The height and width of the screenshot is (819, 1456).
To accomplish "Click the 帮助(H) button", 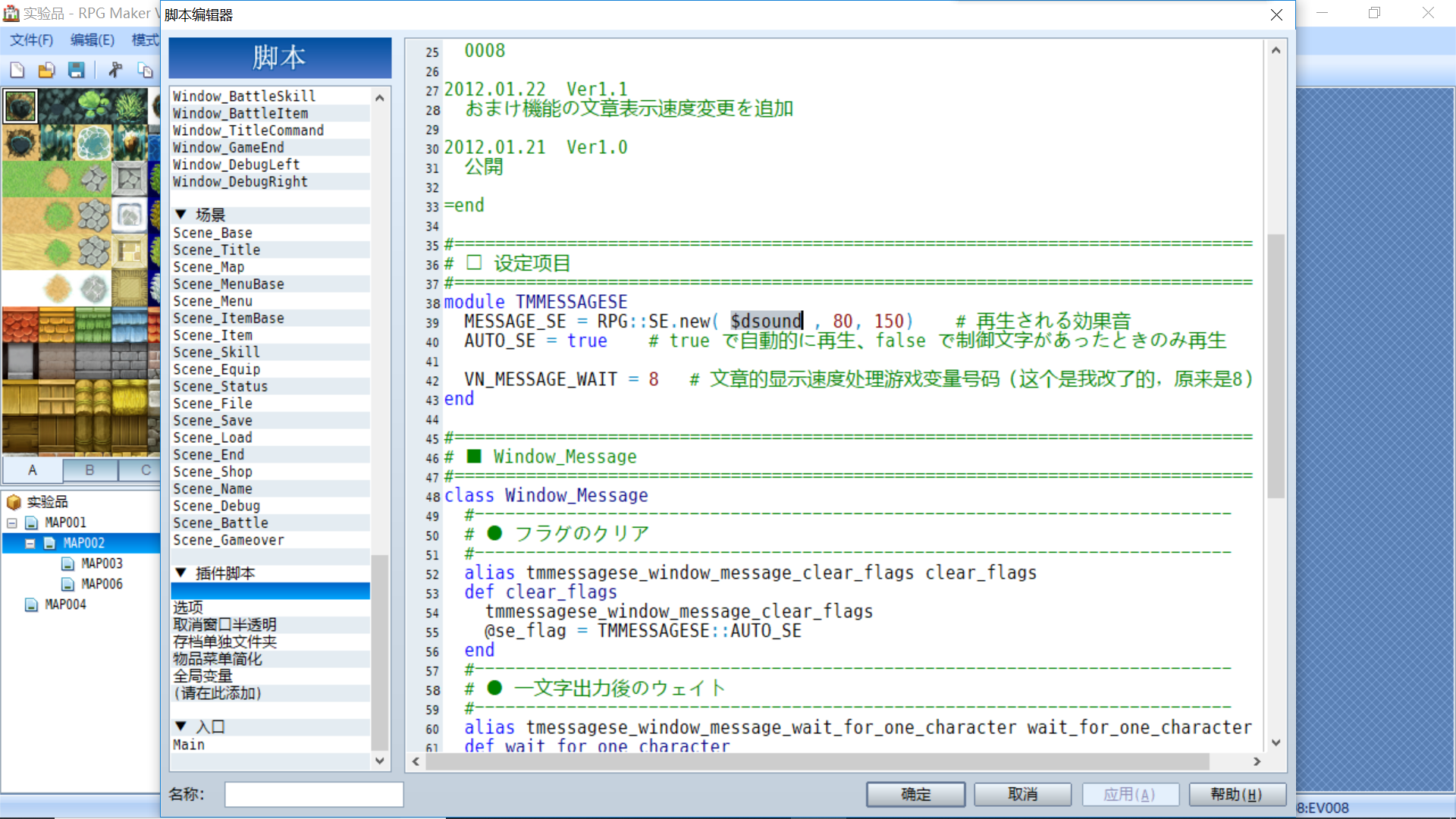I will pyautogui.click(x=1237, y=794).
